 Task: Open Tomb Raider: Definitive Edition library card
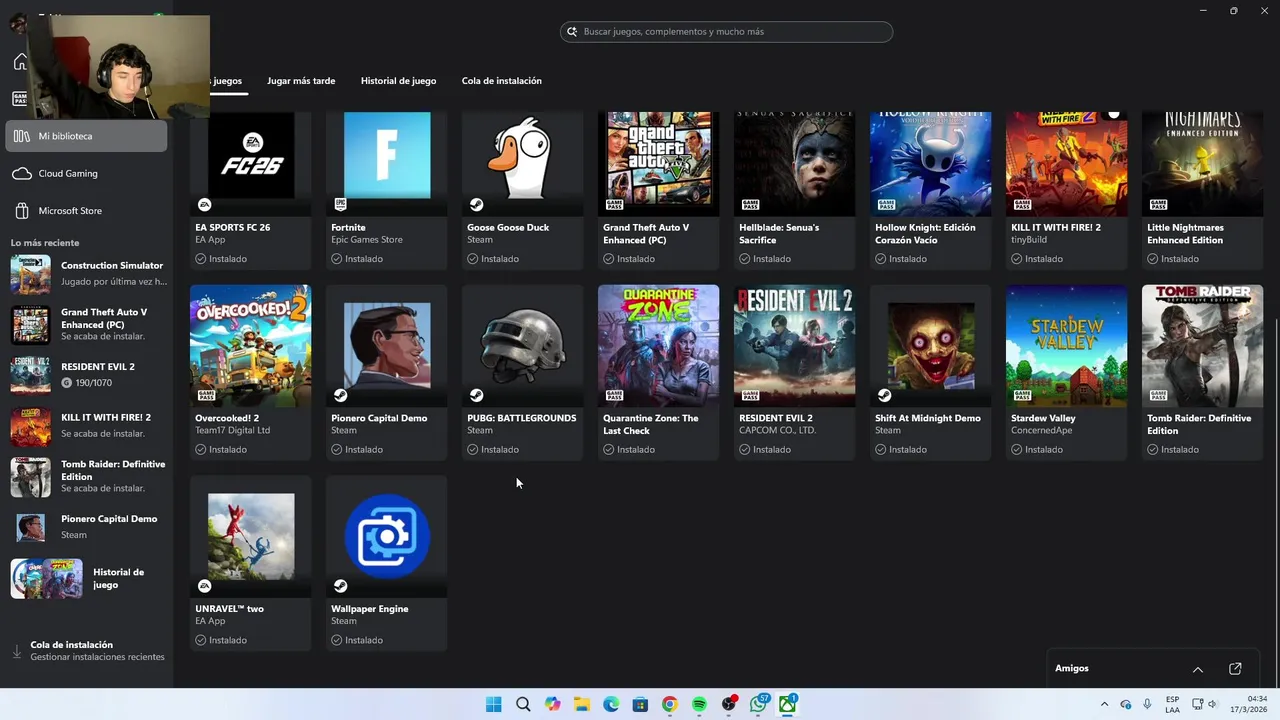1203,372
